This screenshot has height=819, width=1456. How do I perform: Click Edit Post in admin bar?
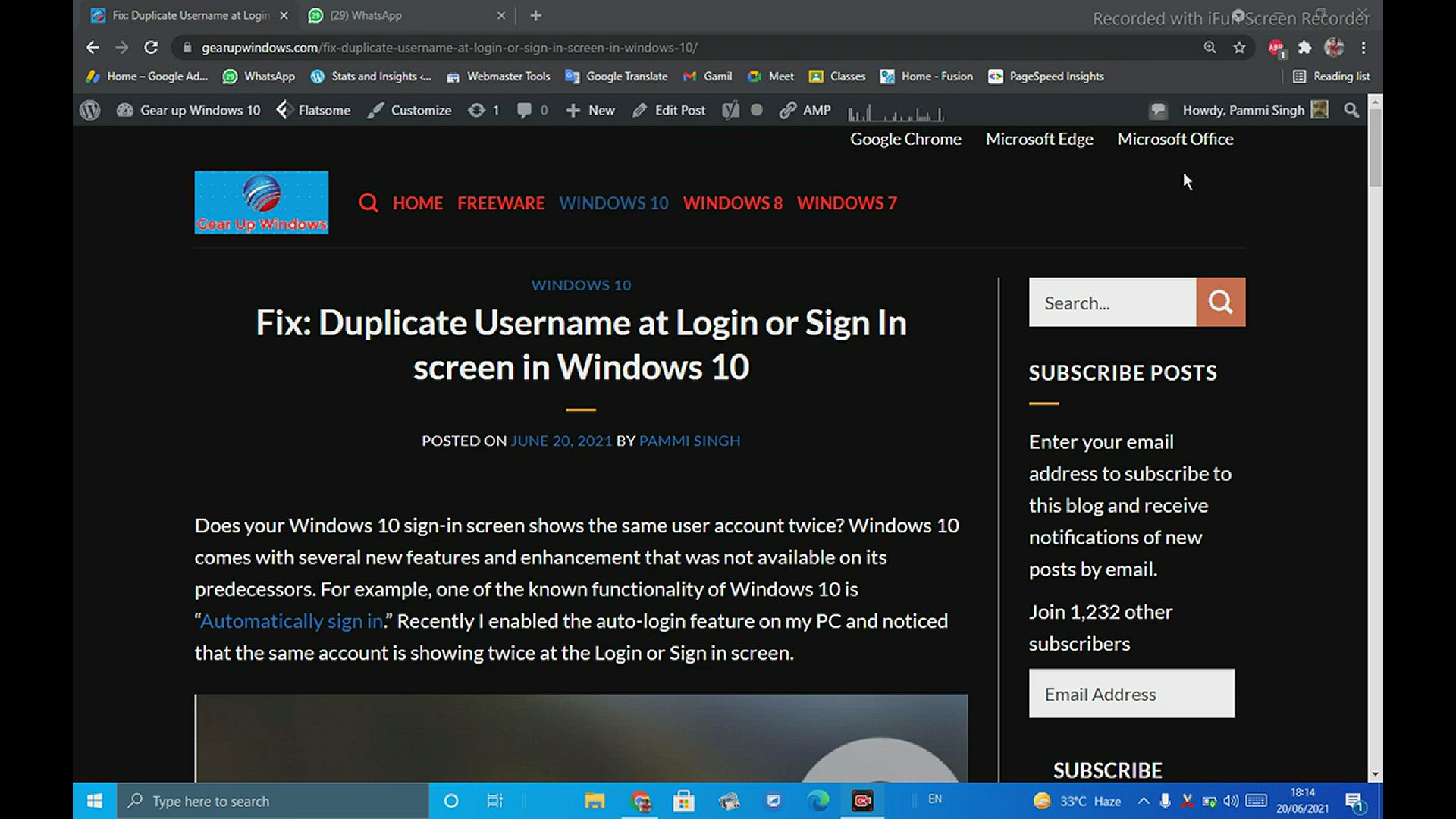[x=669, y=111]
